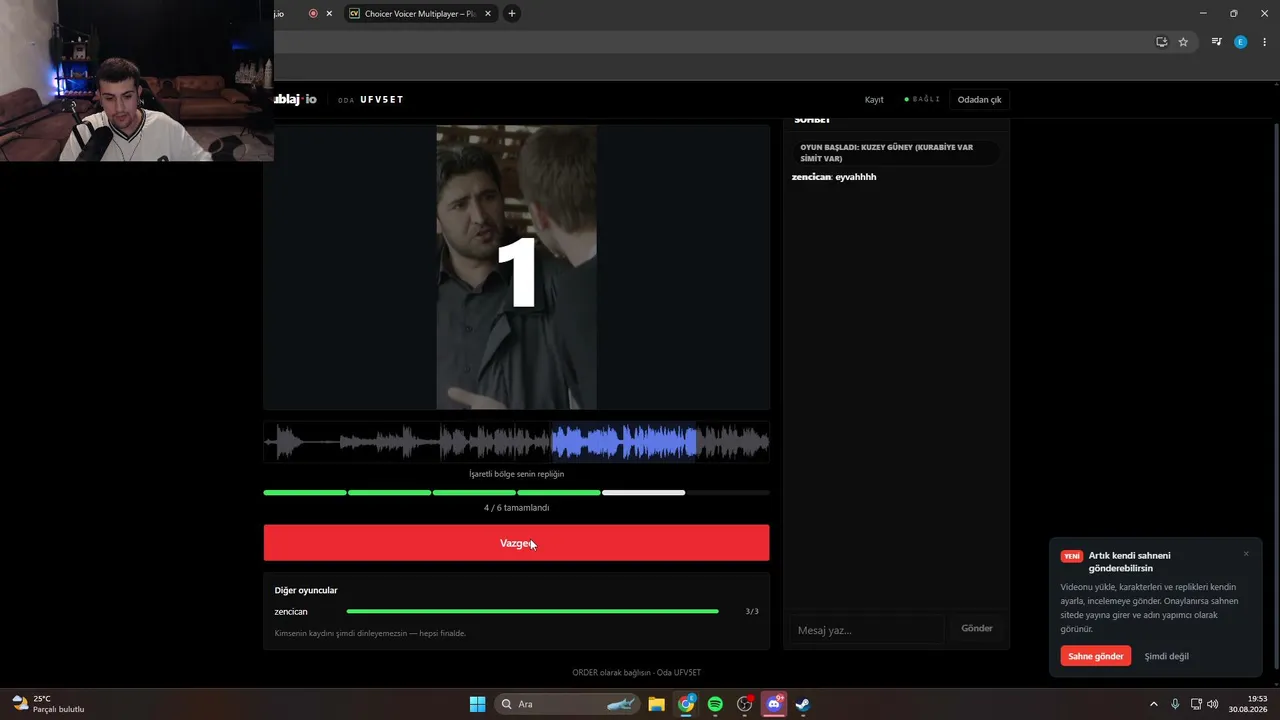Open the Chrome three-dot menu

coord(1265,42)
